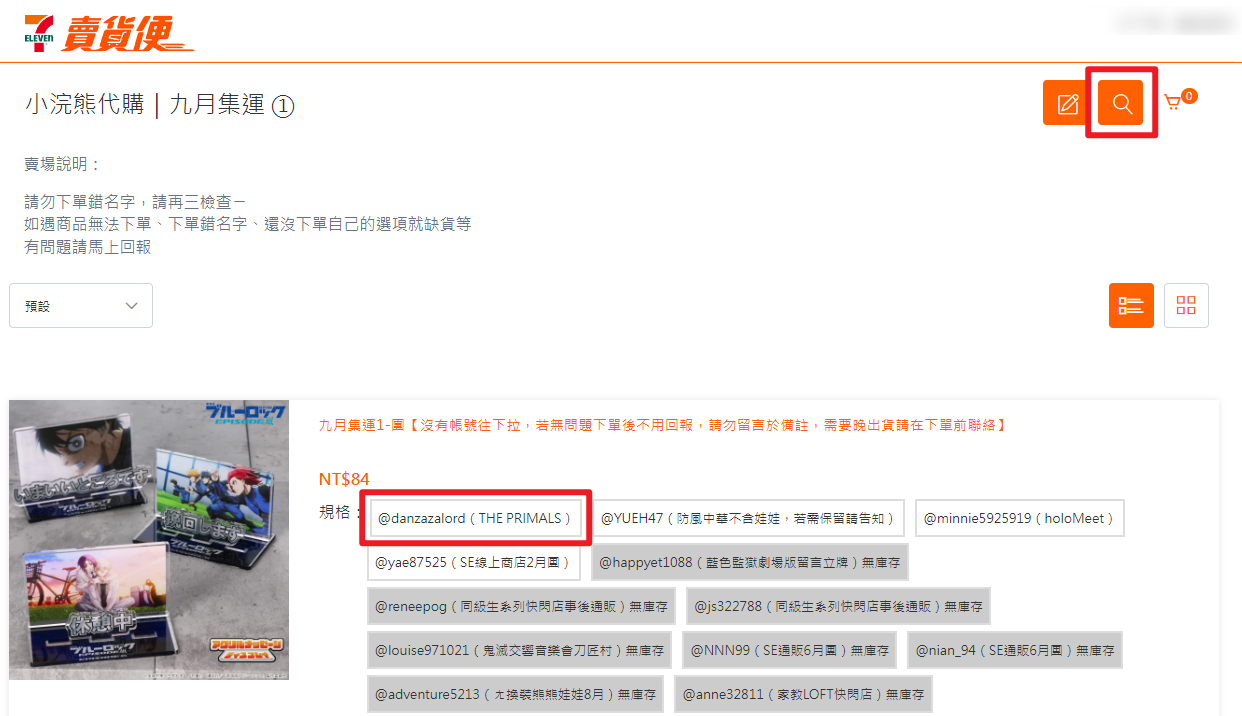Click out-of-stock spec @reneepog
Screen dimensions: 1242x716
(x=521, y=606)
